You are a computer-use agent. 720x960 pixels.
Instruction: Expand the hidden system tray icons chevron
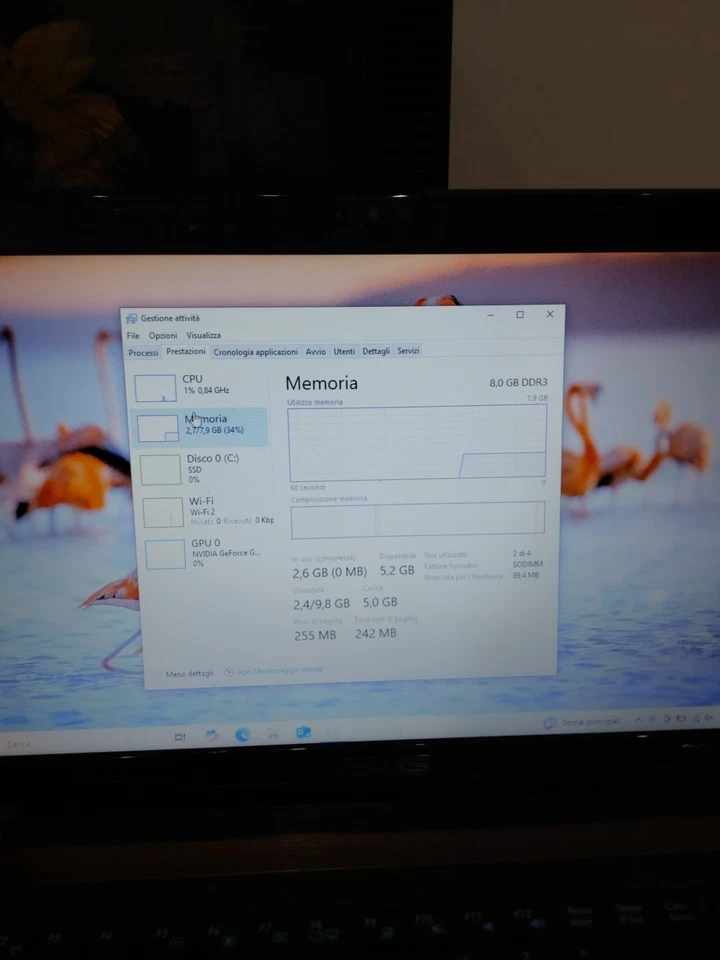click(x=638, y=721)
